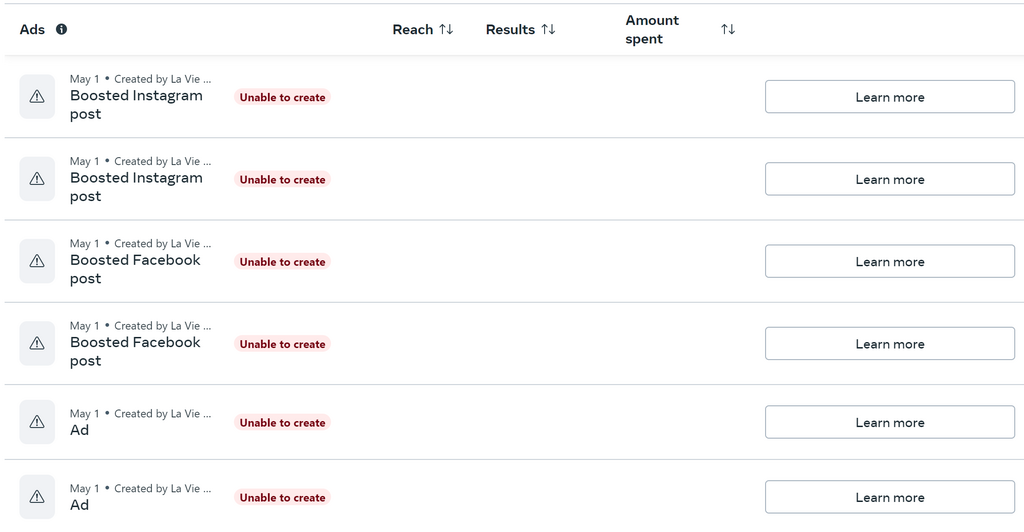The image size is (1024, 532).
Task: Learn more about first Boosted Facebook post
Action: pyautogui.click(x=889, y=261)
